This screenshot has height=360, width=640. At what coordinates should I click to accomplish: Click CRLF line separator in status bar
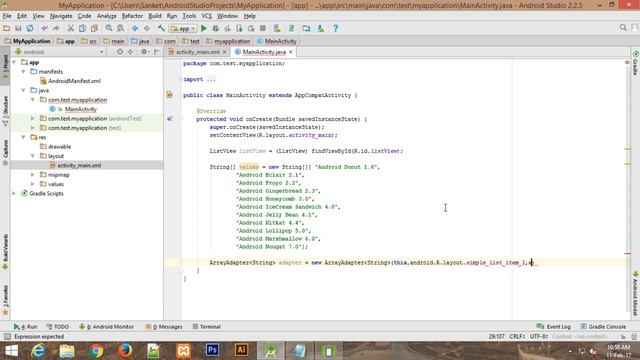tap(517, 336)
